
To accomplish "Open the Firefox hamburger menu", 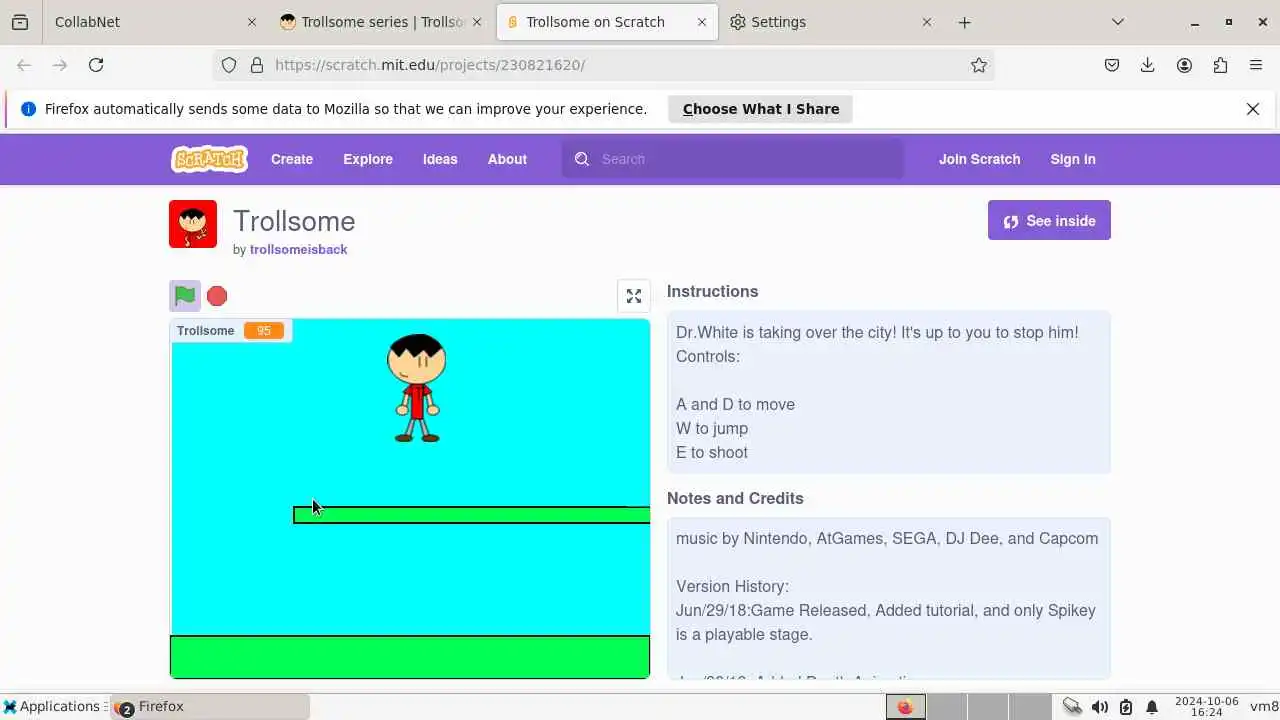I will [x=1256, y=65].
